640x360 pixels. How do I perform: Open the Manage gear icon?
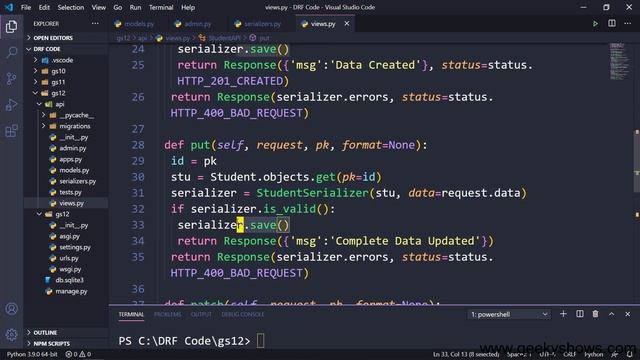(11, 335)
